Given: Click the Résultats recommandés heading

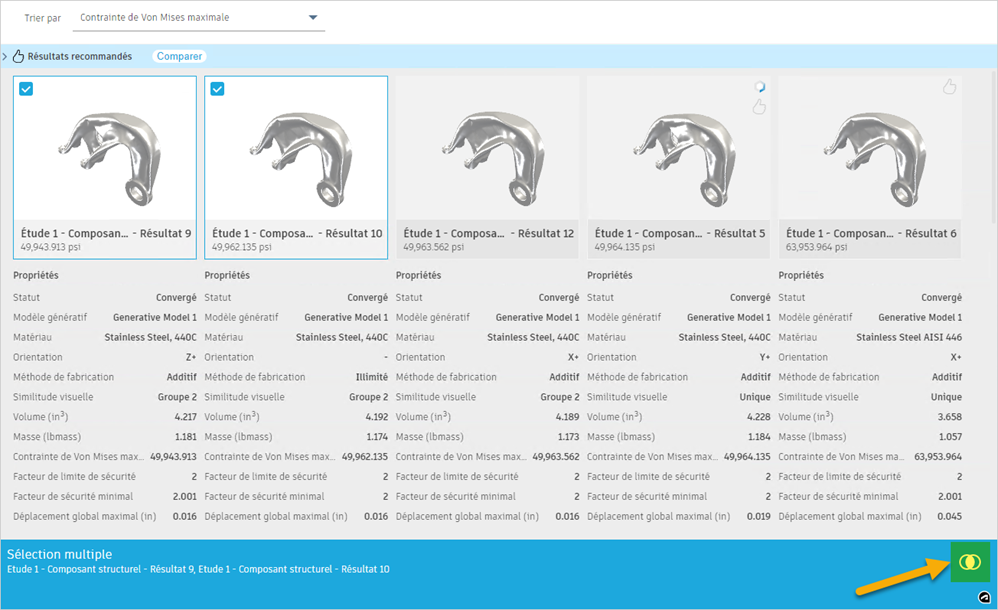Looking at the screenshot, I should 80,56.
